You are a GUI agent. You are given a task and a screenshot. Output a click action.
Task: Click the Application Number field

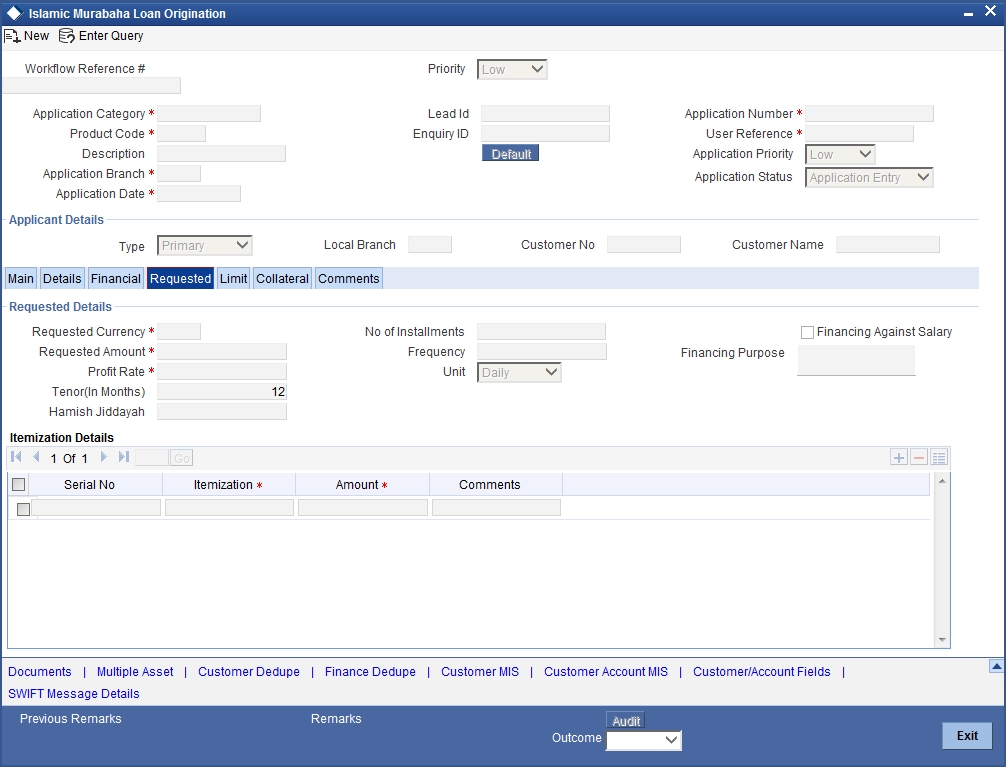869,114
